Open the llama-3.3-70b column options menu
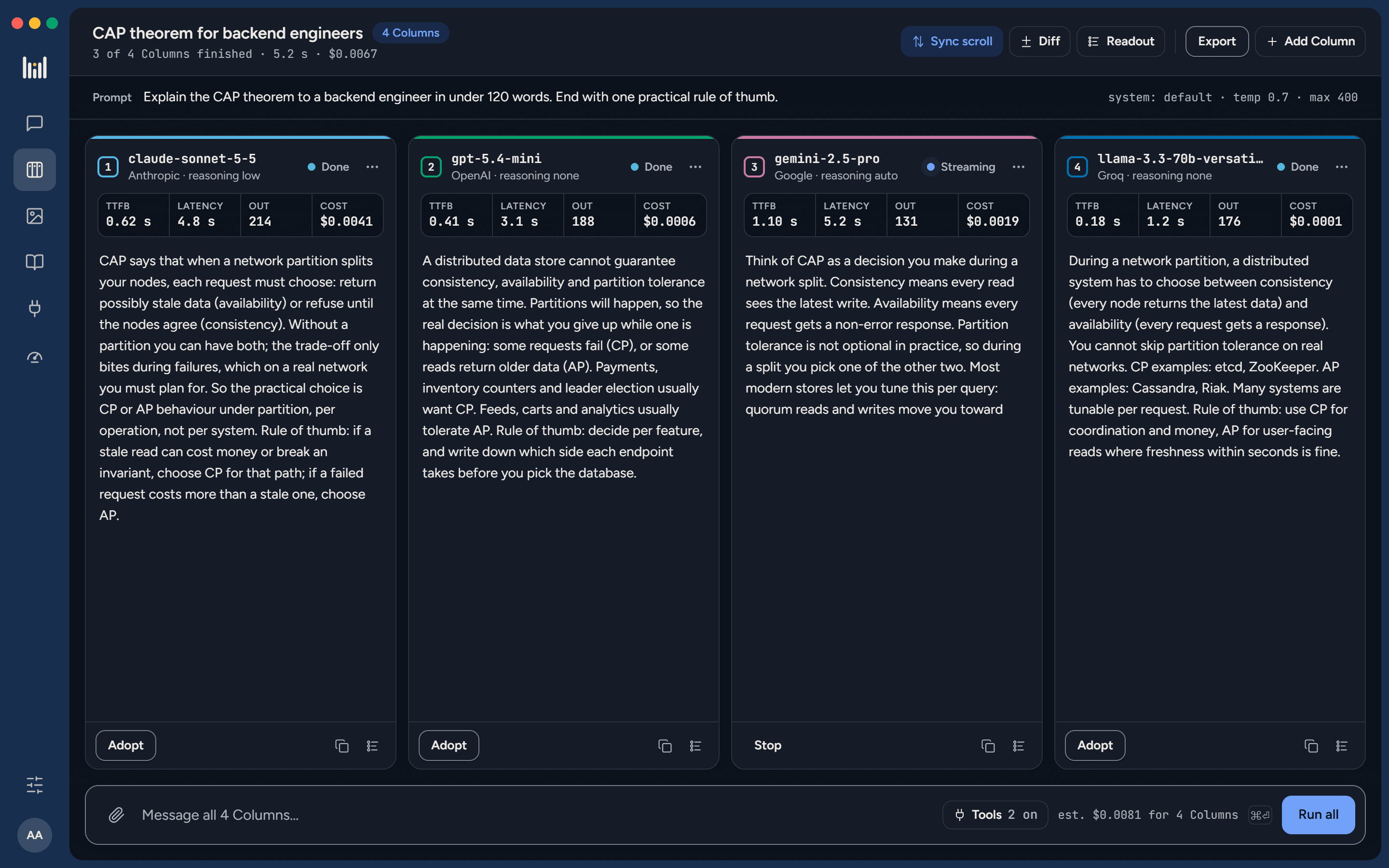This screenshot has width=1389, height=868. pyautogui.click(x=1342, y=167)
